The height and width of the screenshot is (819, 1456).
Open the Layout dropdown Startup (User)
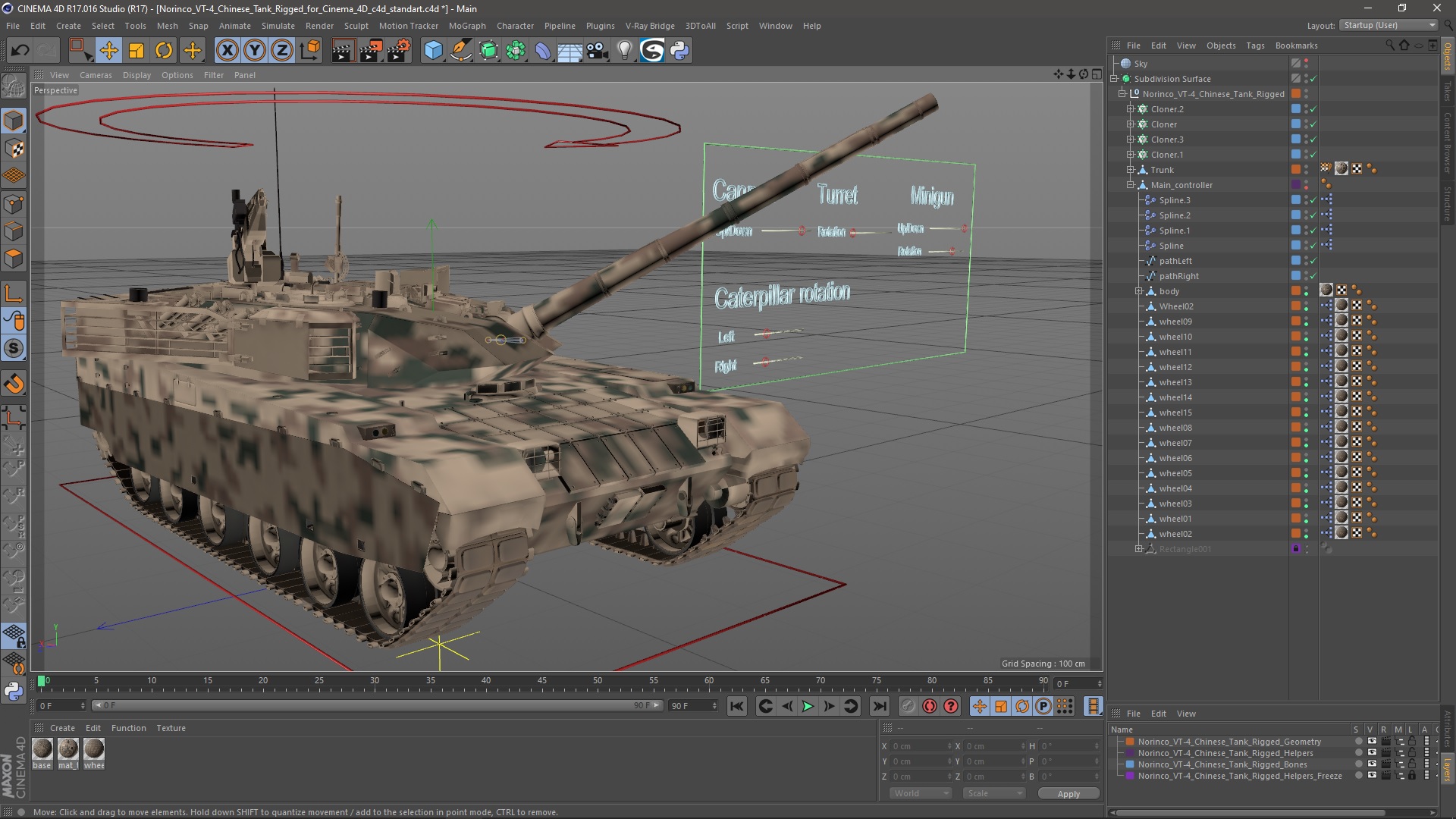coord(1389,25)
